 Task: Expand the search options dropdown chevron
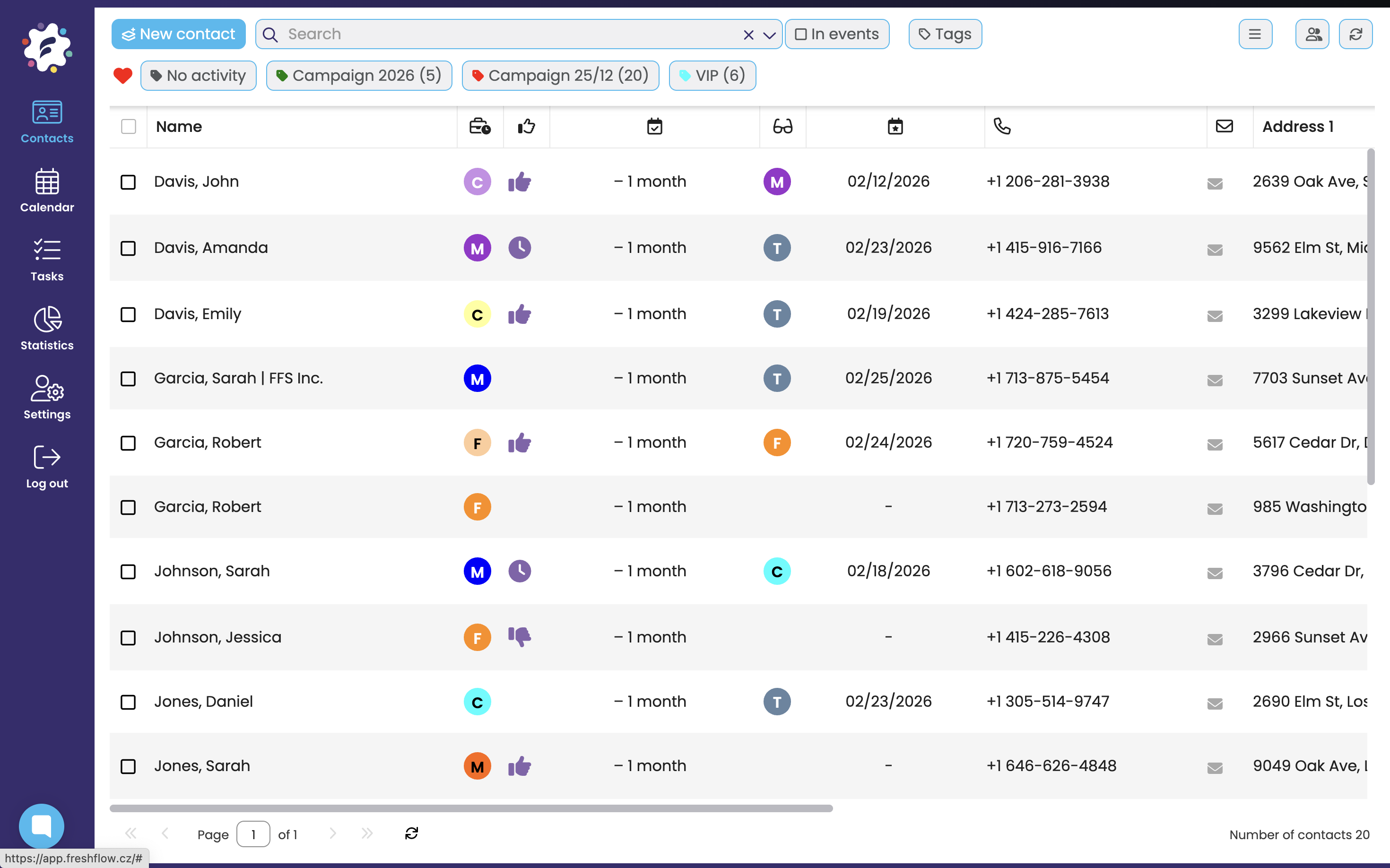[x=769, y=35]
